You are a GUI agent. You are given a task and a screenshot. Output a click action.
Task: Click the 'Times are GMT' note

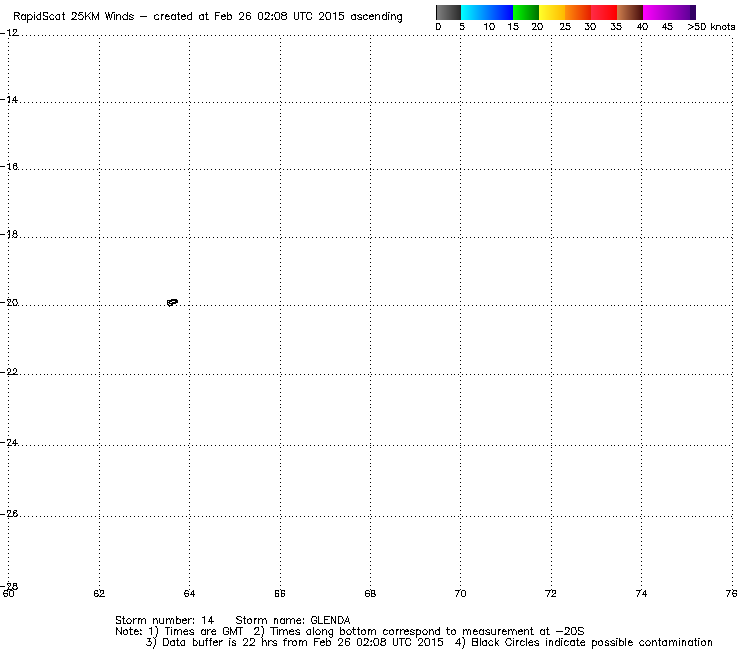(x=203, y=632)
